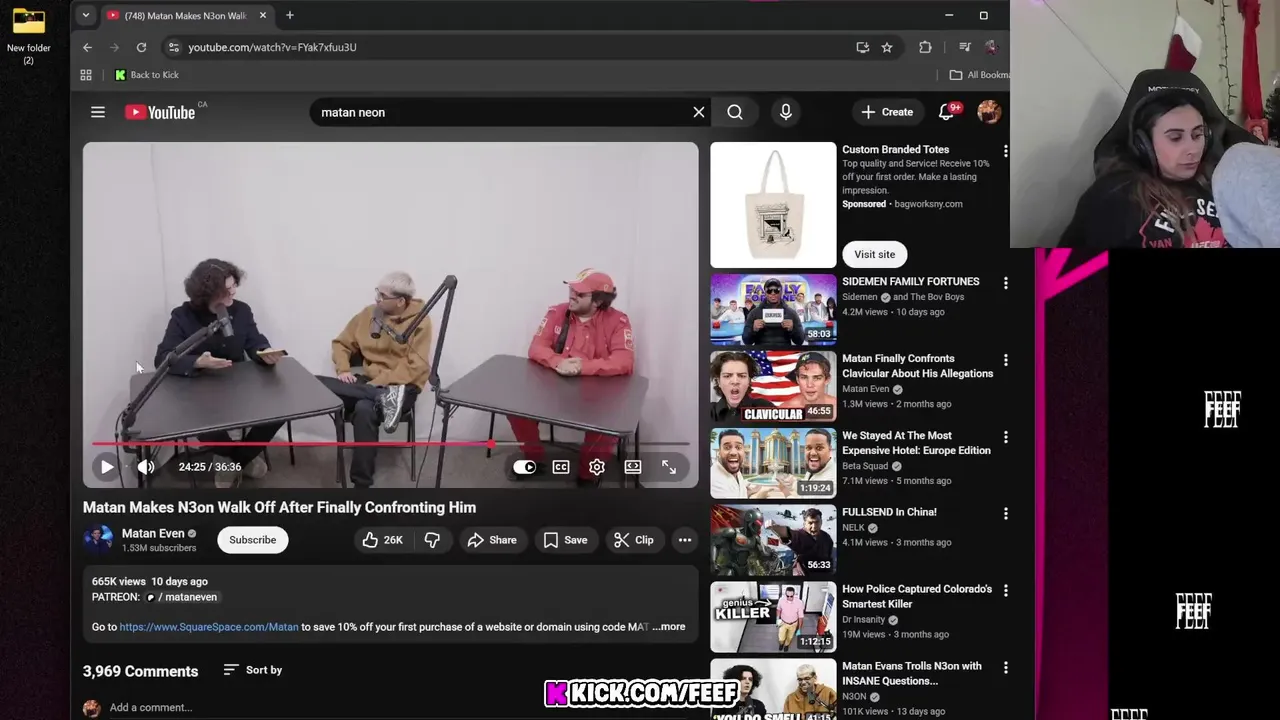Open the Matan Even channel name link
The height and width of the screenshot is (720, 1280).
coord(153,533)
